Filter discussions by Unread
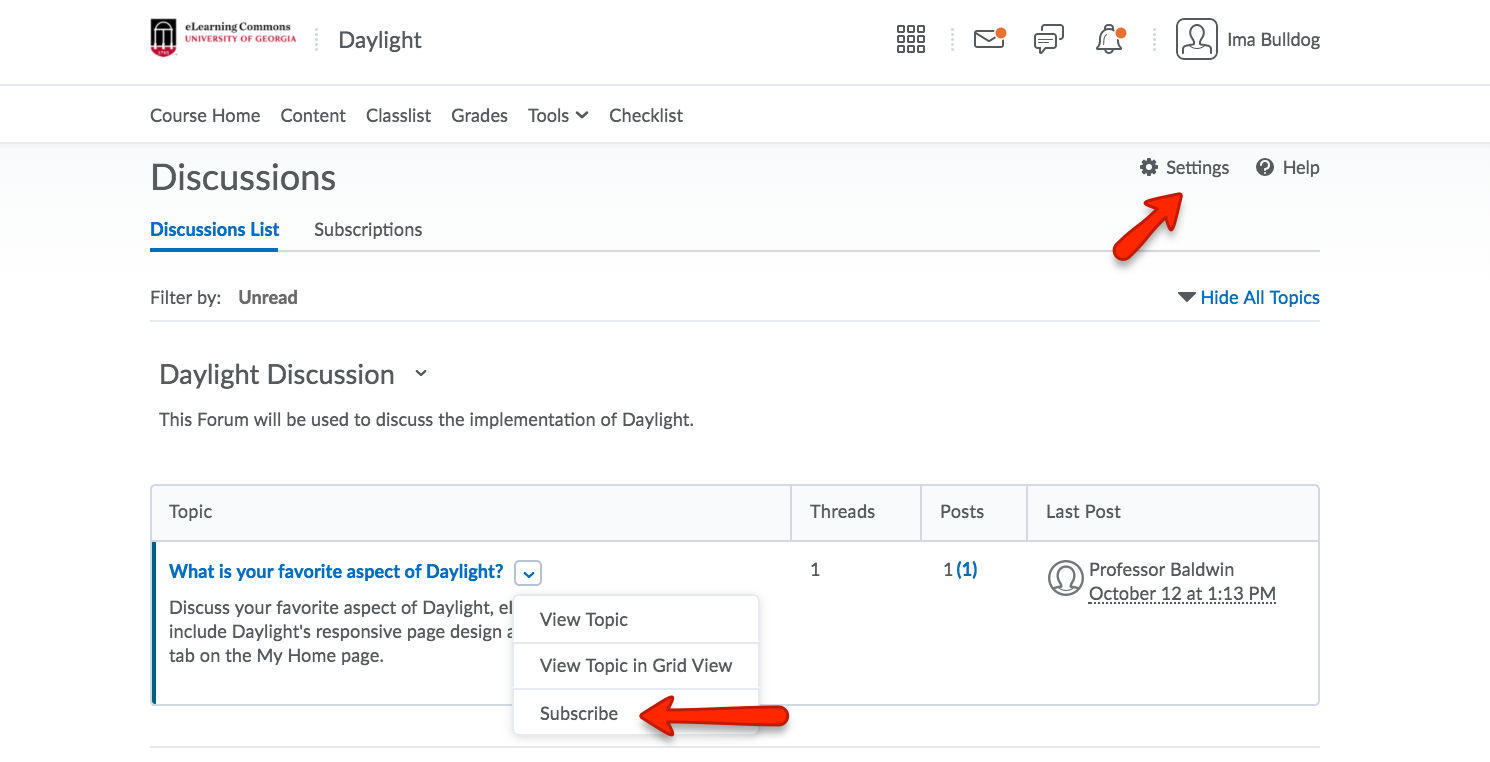The image size is (1490, 762). 268,297
